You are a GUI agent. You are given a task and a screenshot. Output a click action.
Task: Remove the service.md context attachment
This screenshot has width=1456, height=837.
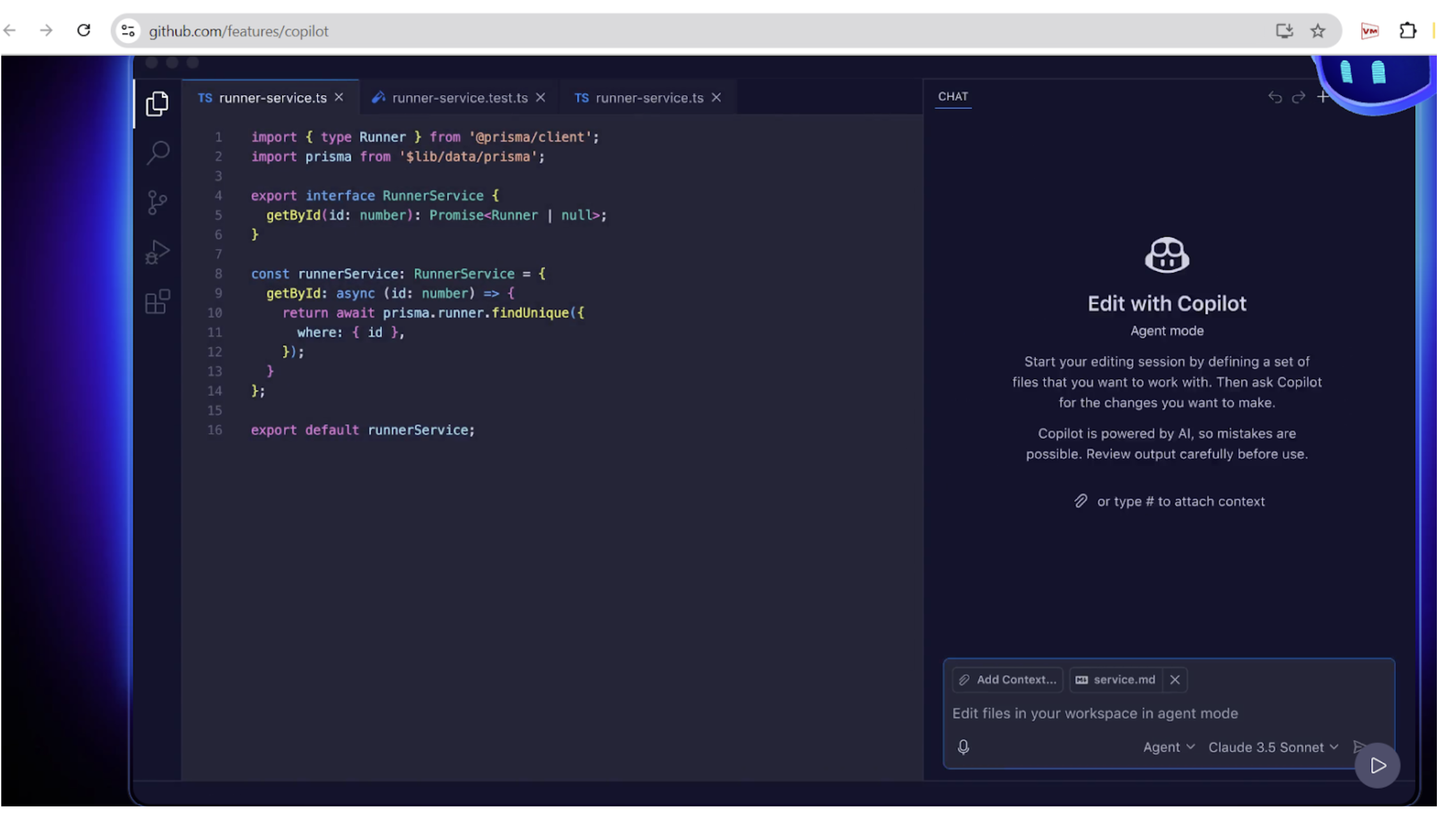[x=1175, y=680]
